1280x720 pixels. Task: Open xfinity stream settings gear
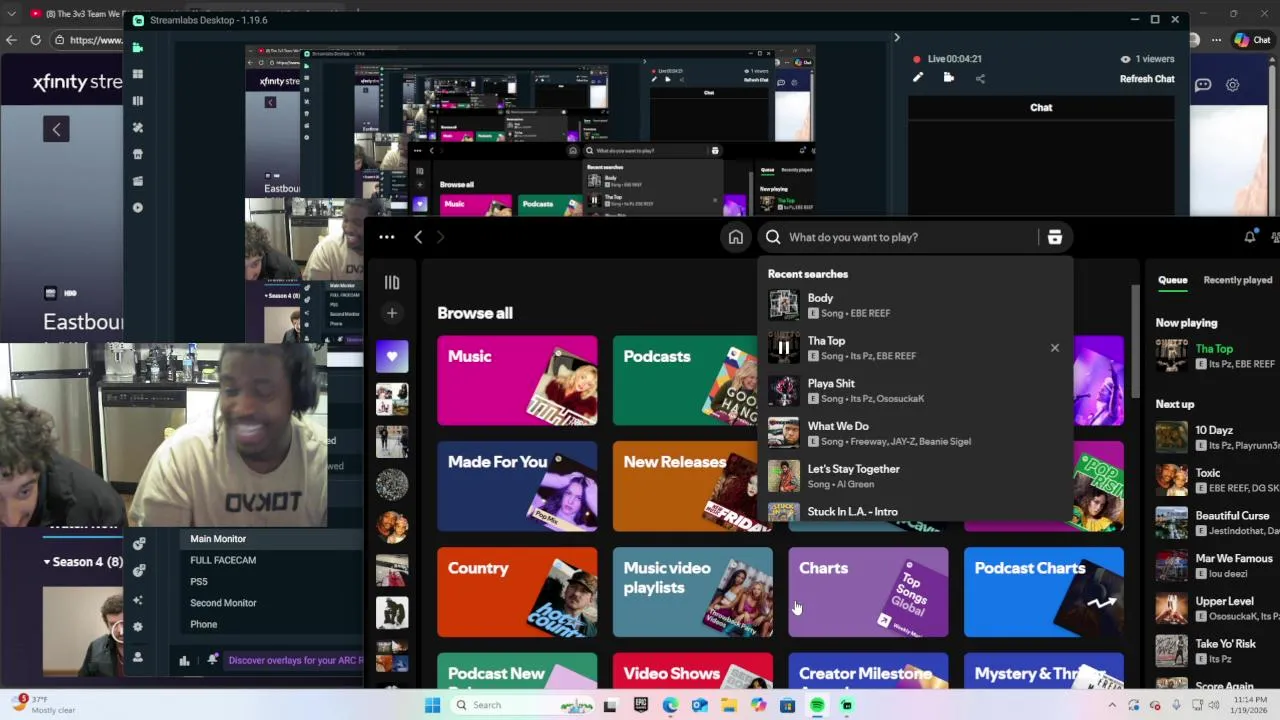[x=1233, y=85]
